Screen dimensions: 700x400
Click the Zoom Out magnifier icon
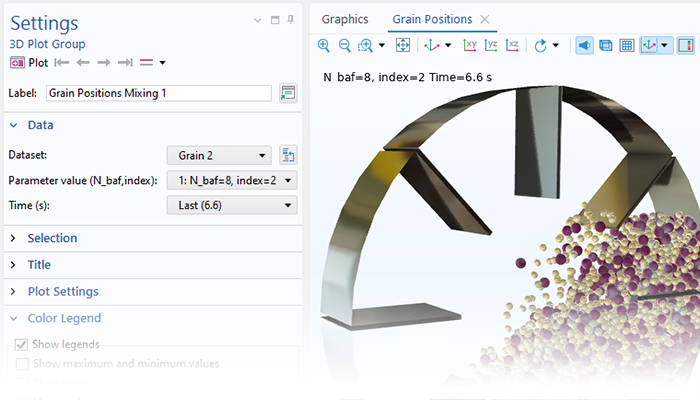pyautogui.click(x=344, y=45)
